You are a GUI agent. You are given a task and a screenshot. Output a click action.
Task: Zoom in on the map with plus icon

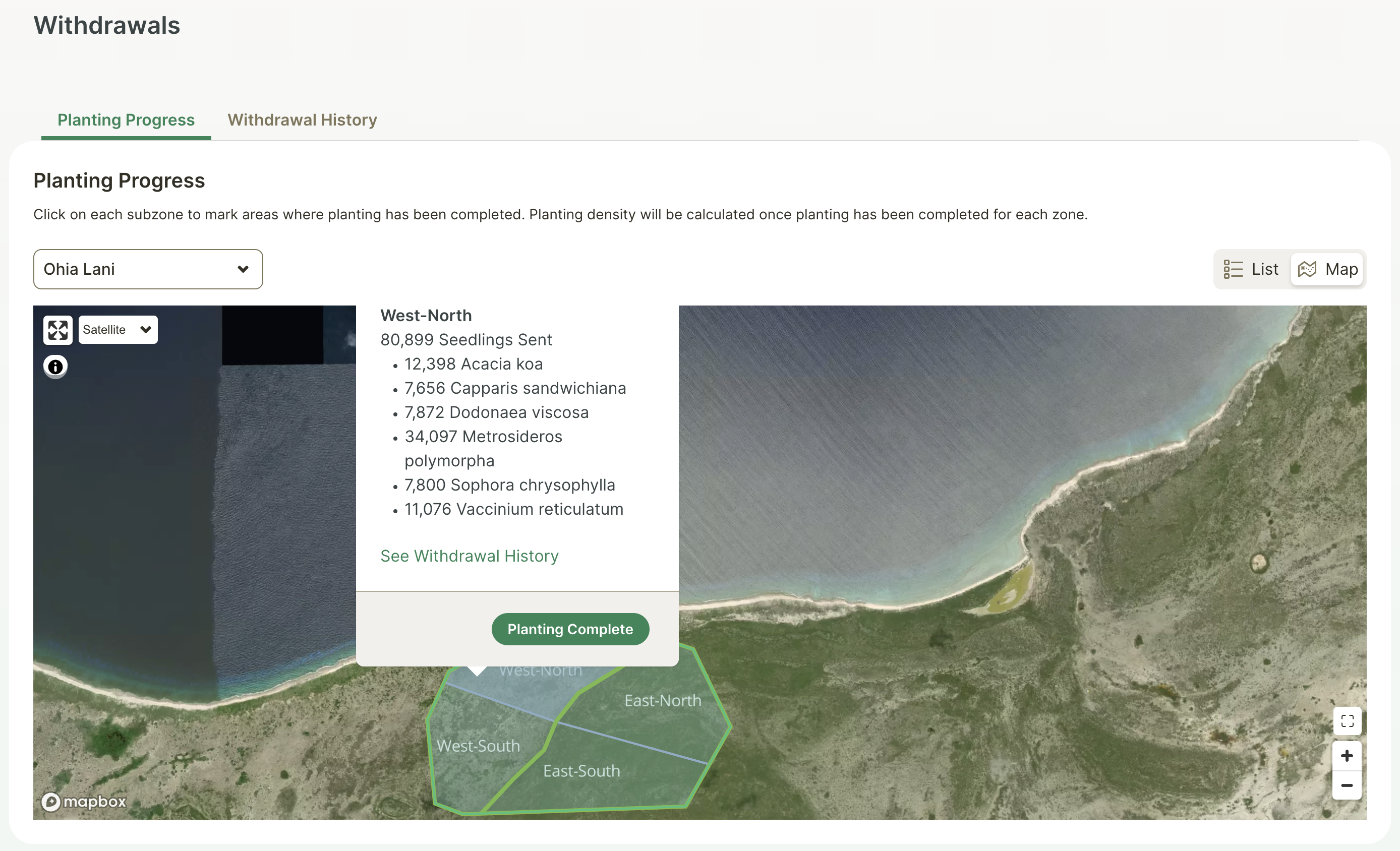point(1347,756)
